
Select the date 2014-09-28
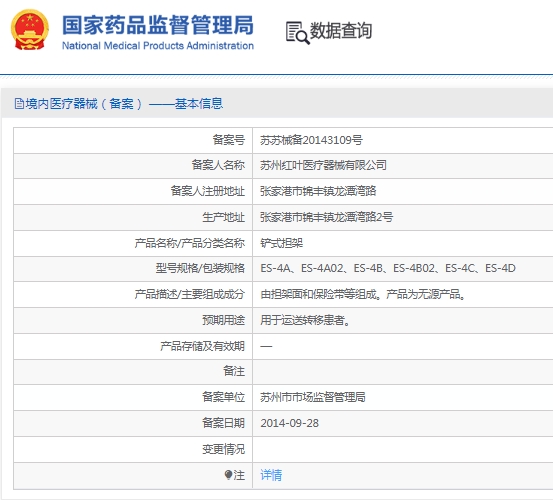(x=290, y=423)
